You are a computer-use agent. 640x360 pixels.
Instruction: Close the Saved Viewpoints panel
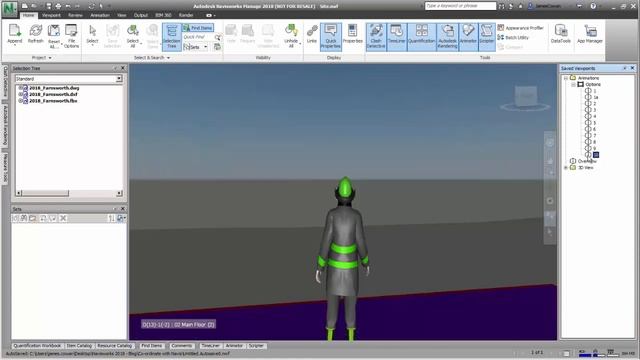tap(632, 68)
